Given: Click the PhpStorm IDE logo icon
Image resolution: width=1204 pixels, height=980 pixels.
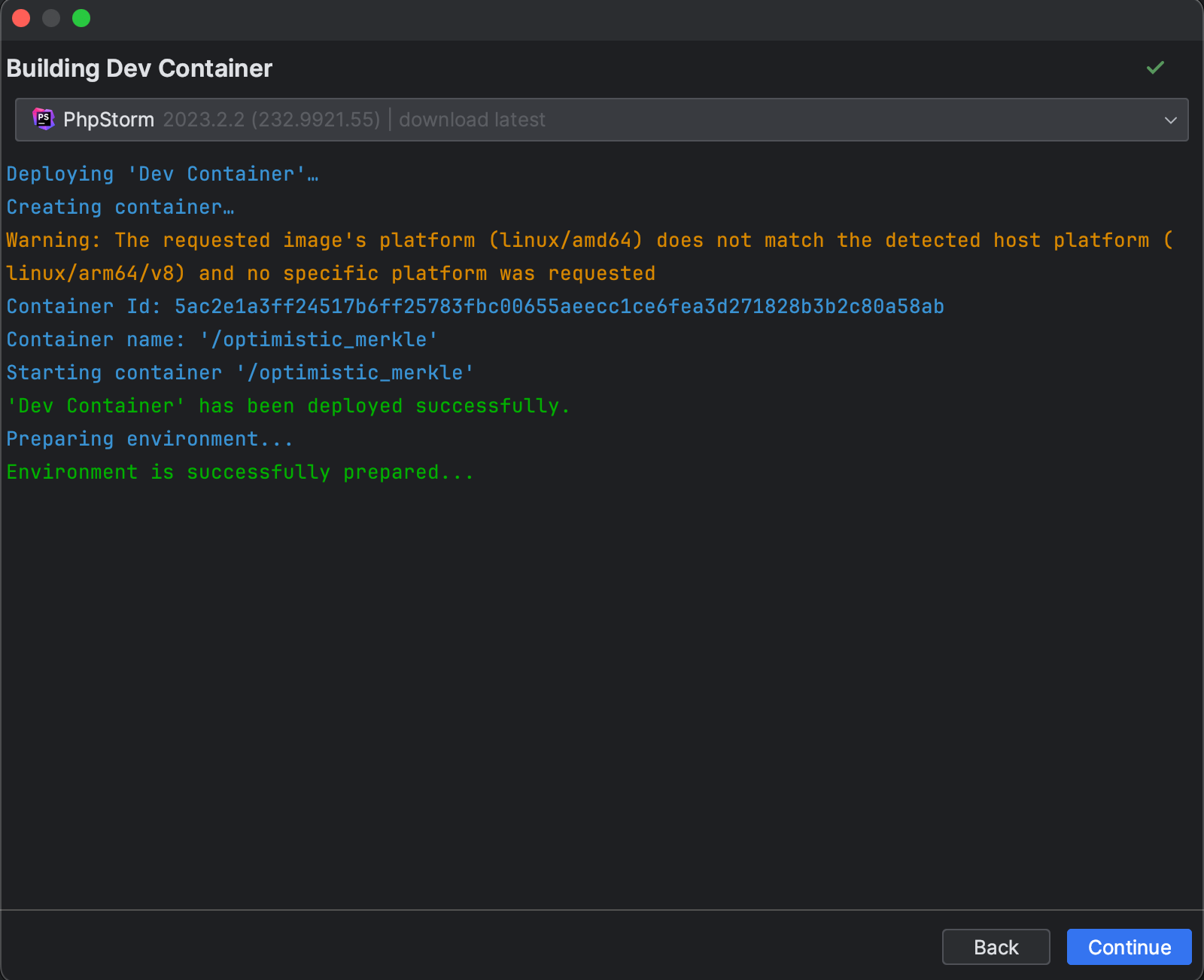Looking at the screenshot, I should click(x=44, y=119).
